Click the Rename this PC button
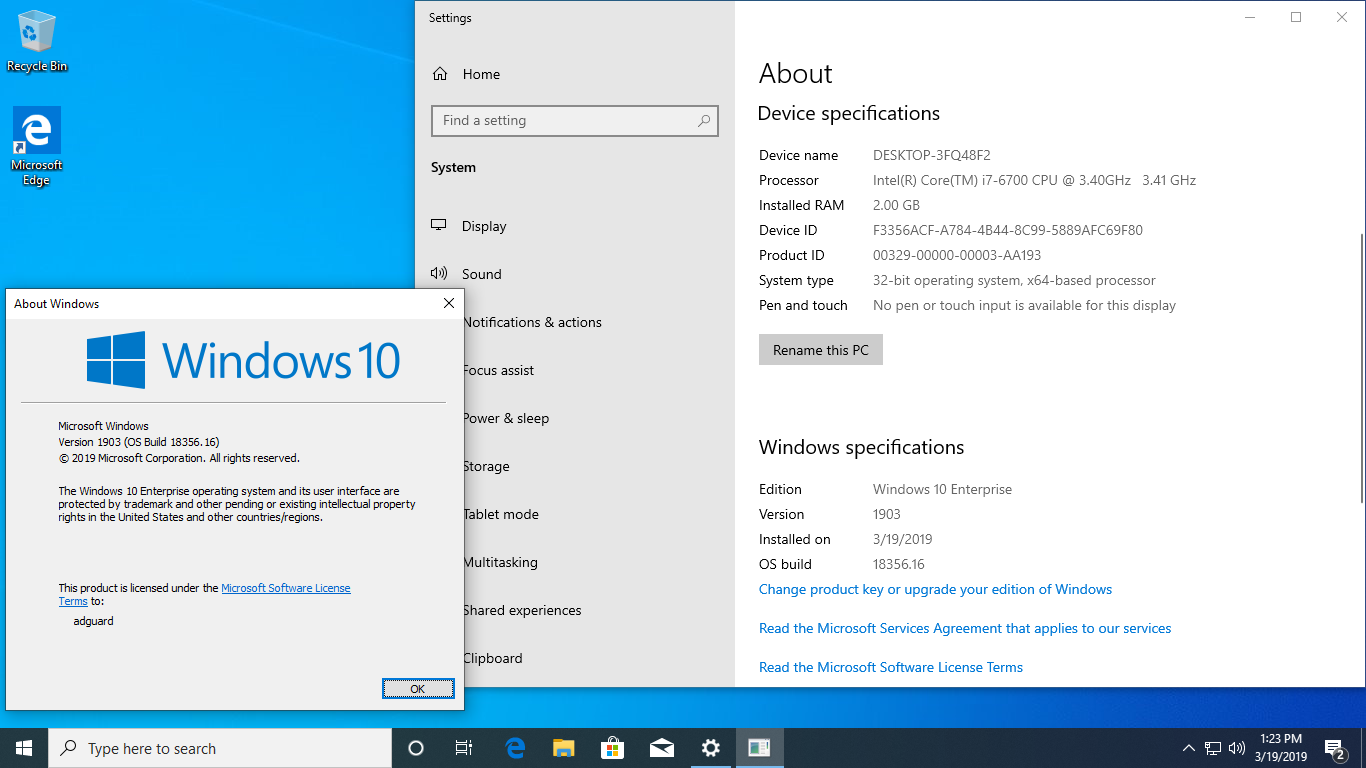This screenshot has height=768, width=1366. (821, 350)
